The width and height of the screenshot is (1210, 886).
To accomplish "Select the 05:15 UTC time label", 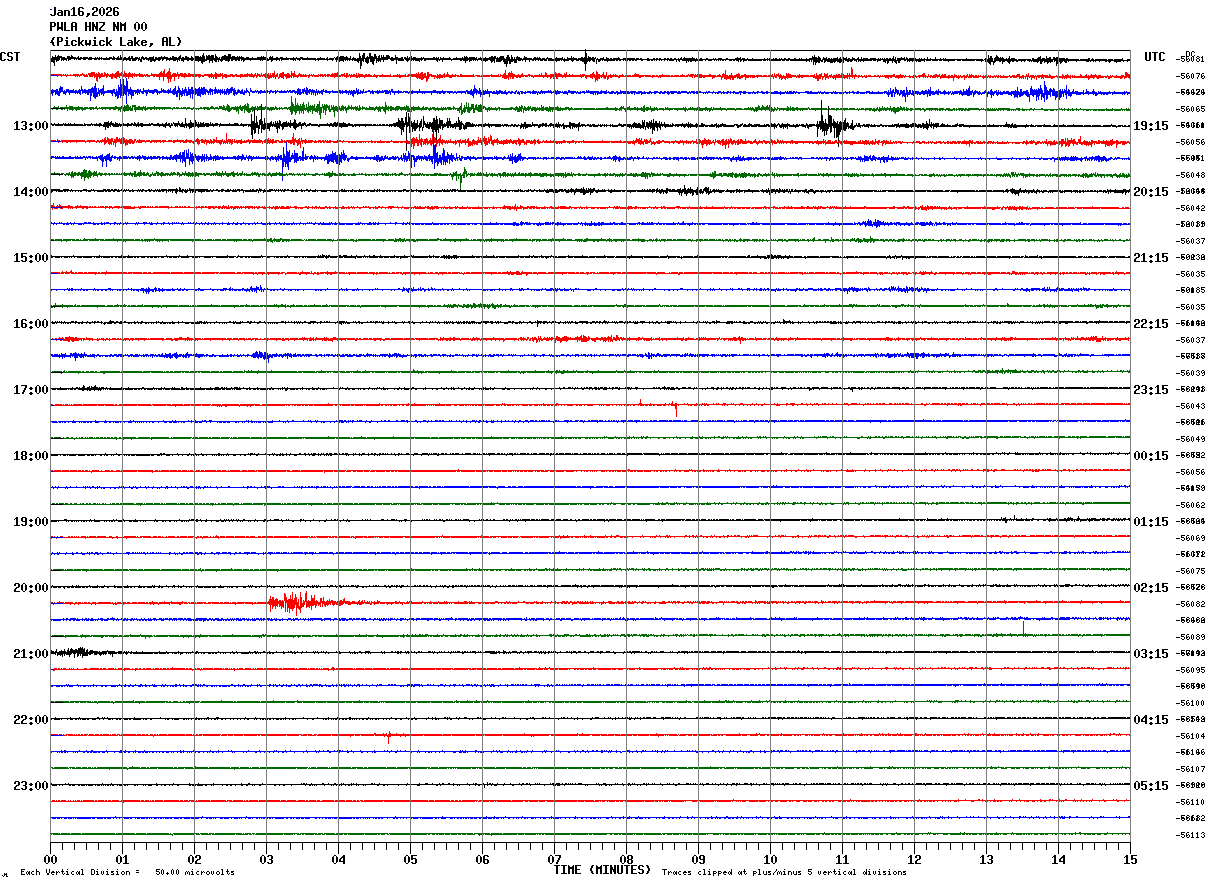I will (1151, 786).
